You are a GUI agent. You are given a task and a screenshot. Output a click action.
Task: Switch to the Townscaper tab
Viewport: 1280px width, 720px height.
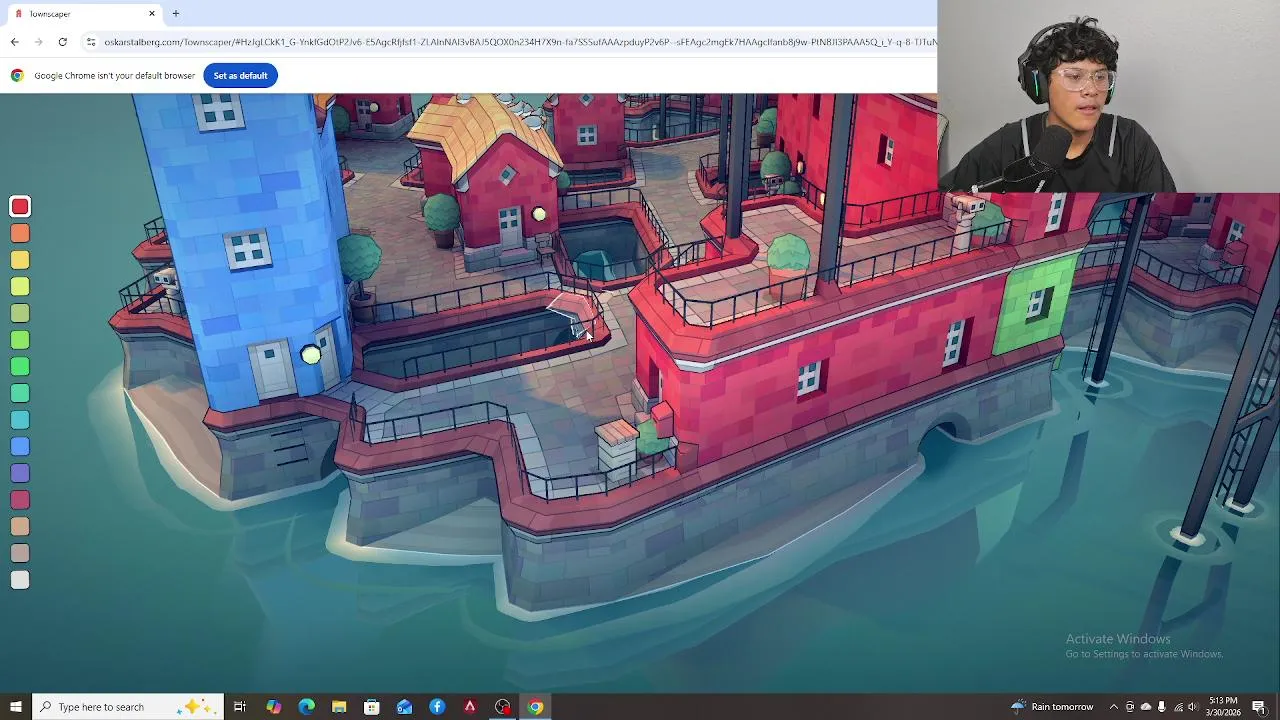[80, 14]
